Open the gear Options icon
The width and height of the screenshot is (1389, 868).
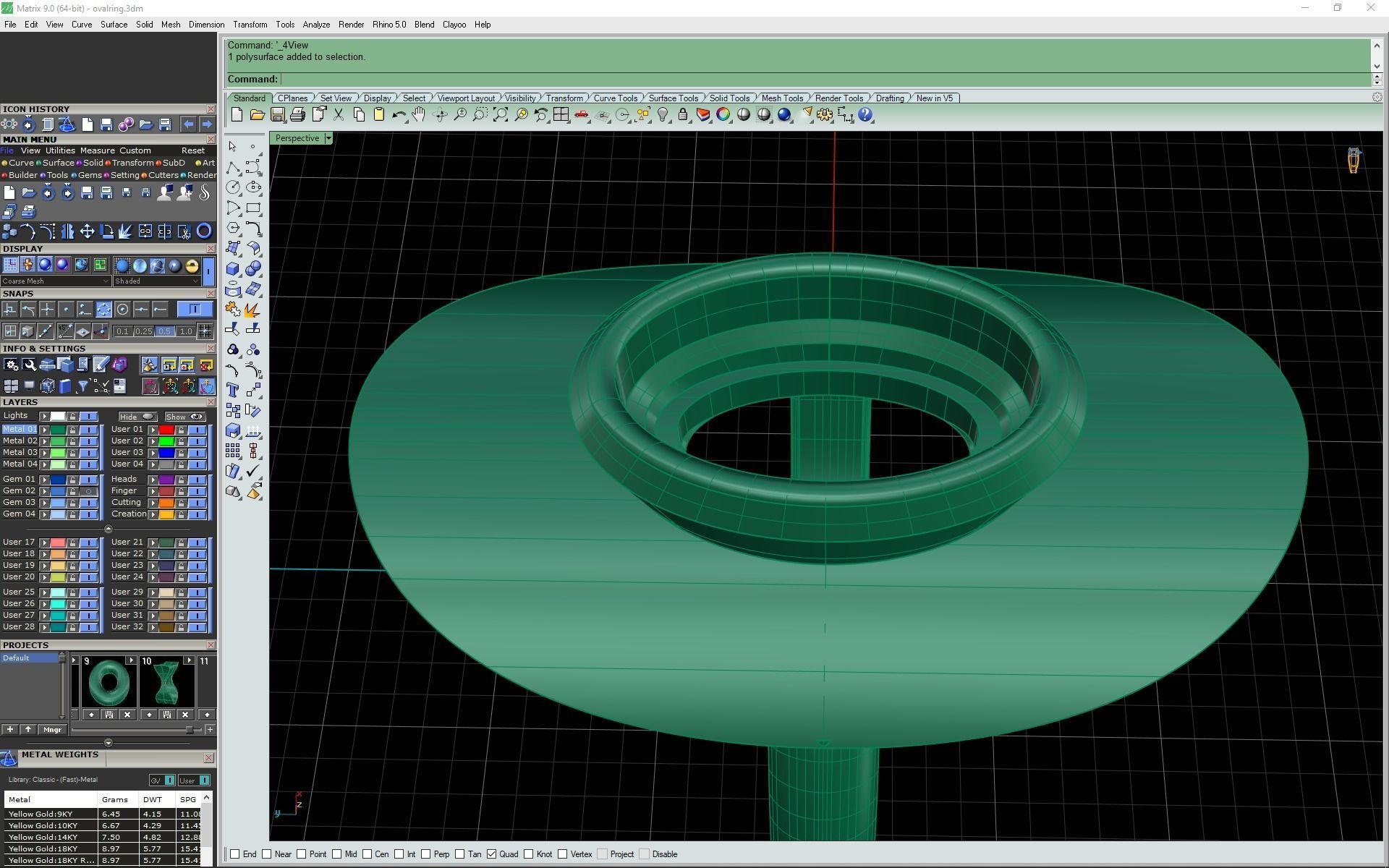tap(825, 115)
